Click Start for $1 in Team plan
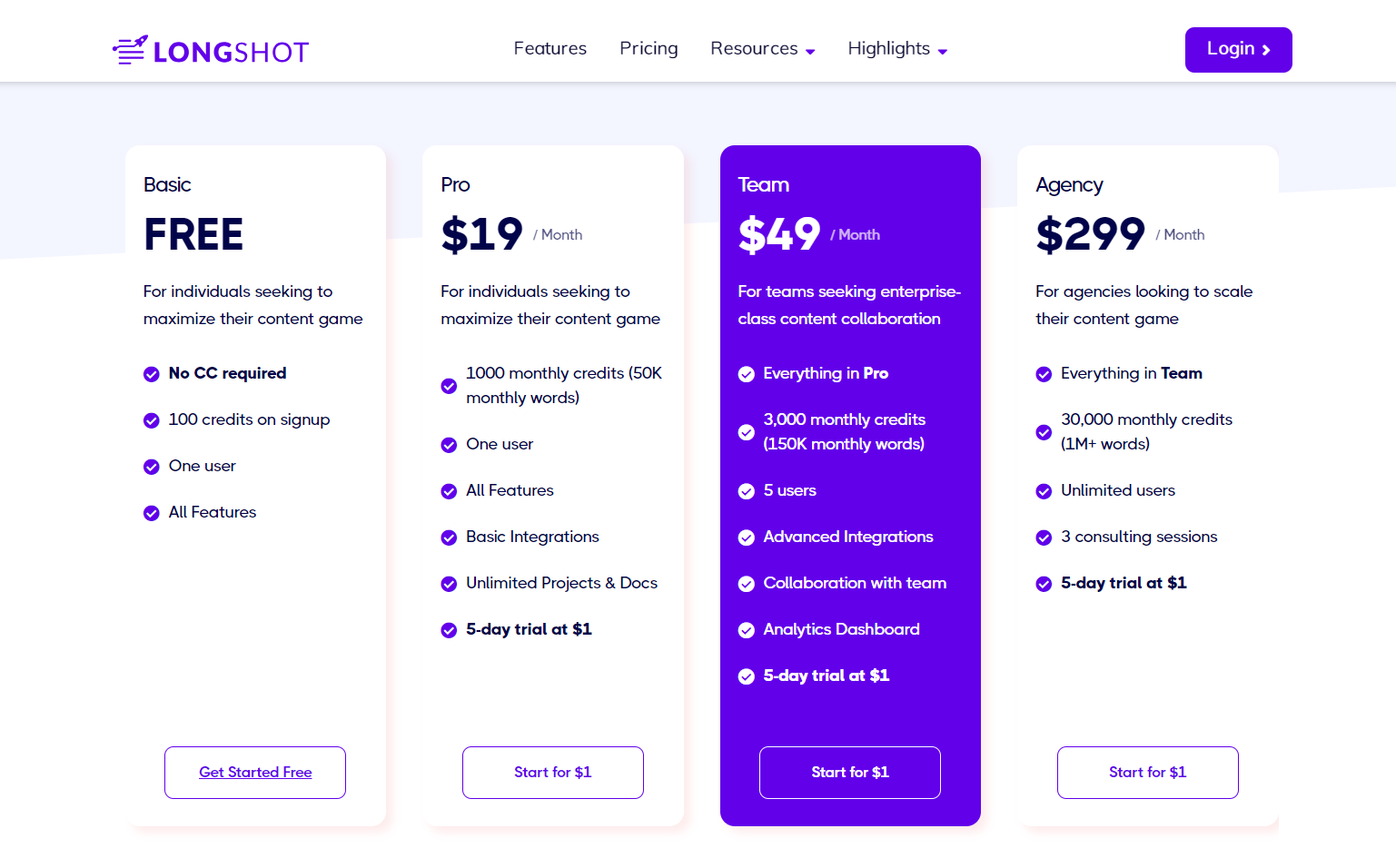1396x868 pixels. pos(850,773)
